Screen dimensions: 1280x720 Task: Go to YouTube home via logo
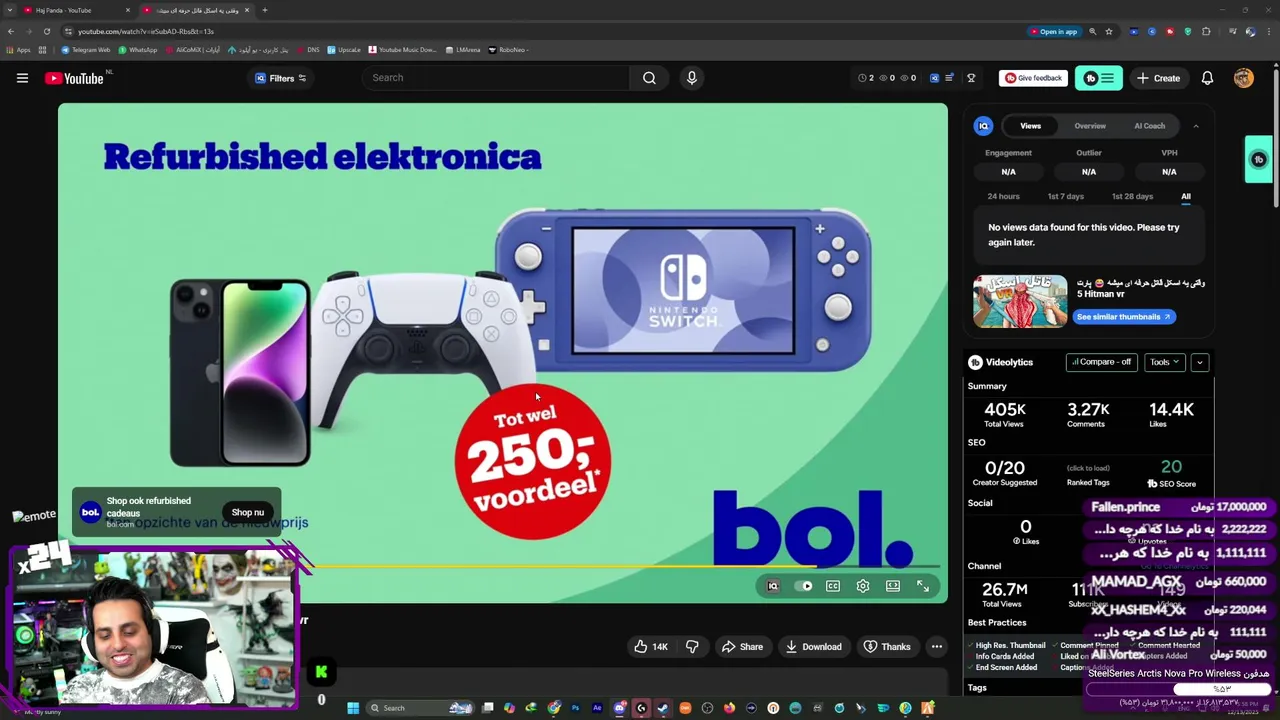tap(75, 78)
